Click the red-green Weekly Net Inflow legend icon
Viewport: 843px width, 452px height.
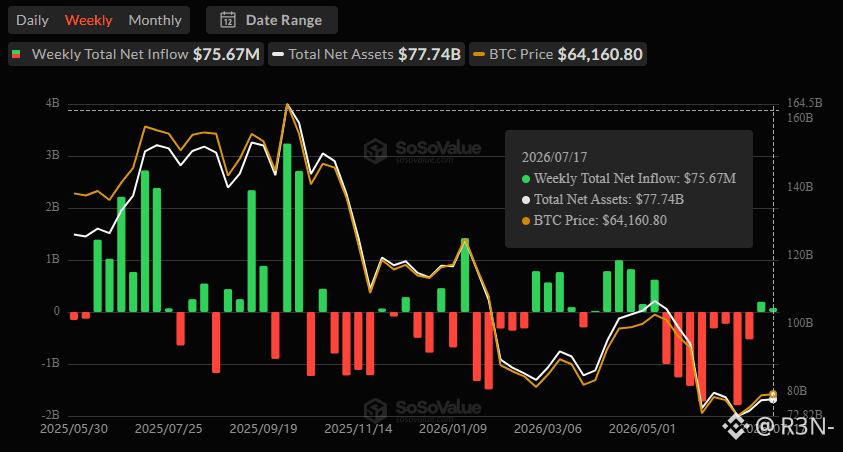coord(17,54)
